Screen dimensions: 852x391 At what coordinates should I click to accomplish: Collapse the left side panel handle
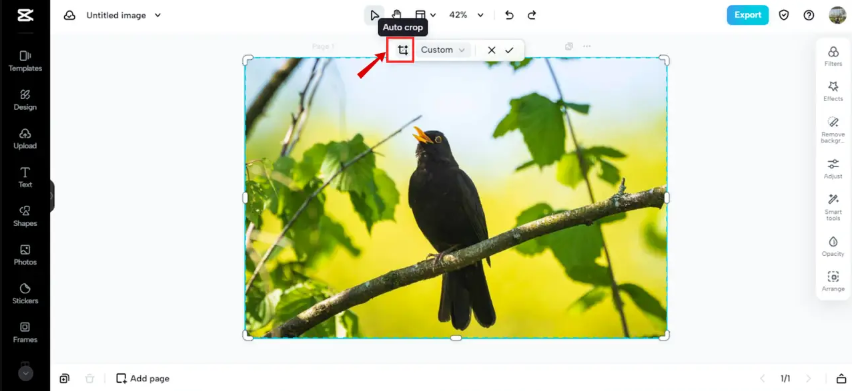[x=52, y=196]
